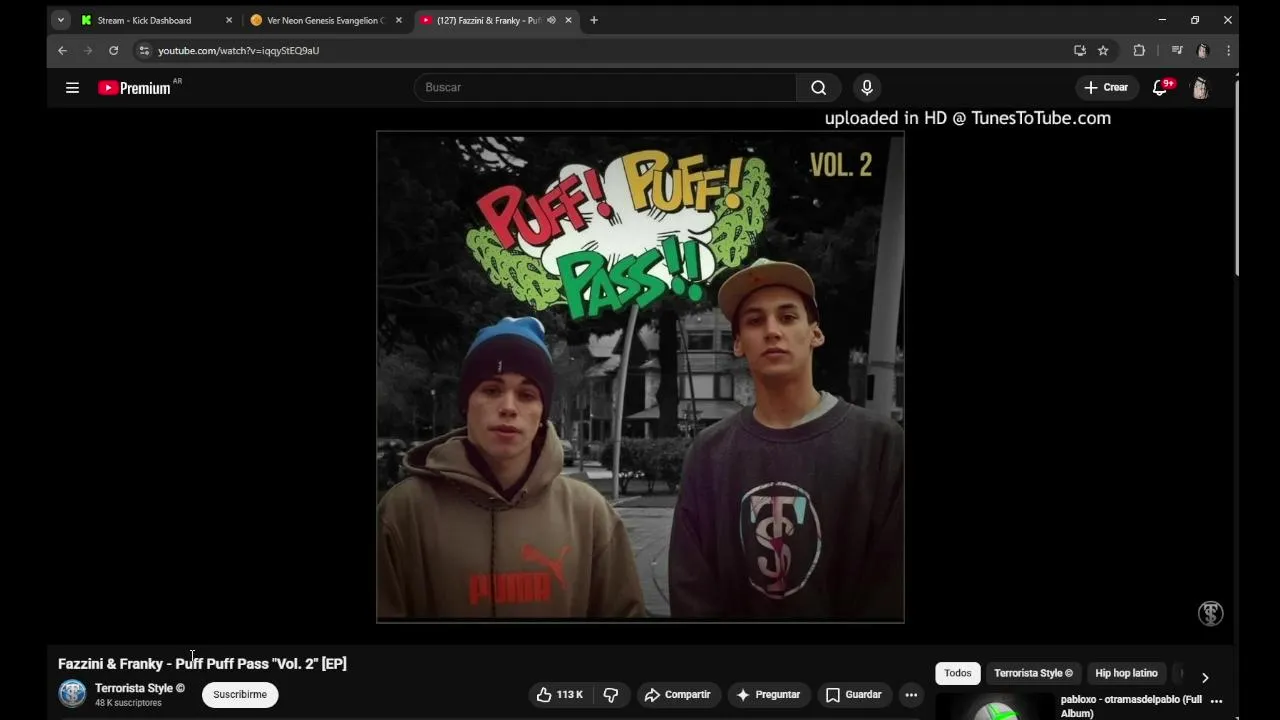1280x720 pixels.
Task: Like the video with 113 K
Action: [560, 694]
